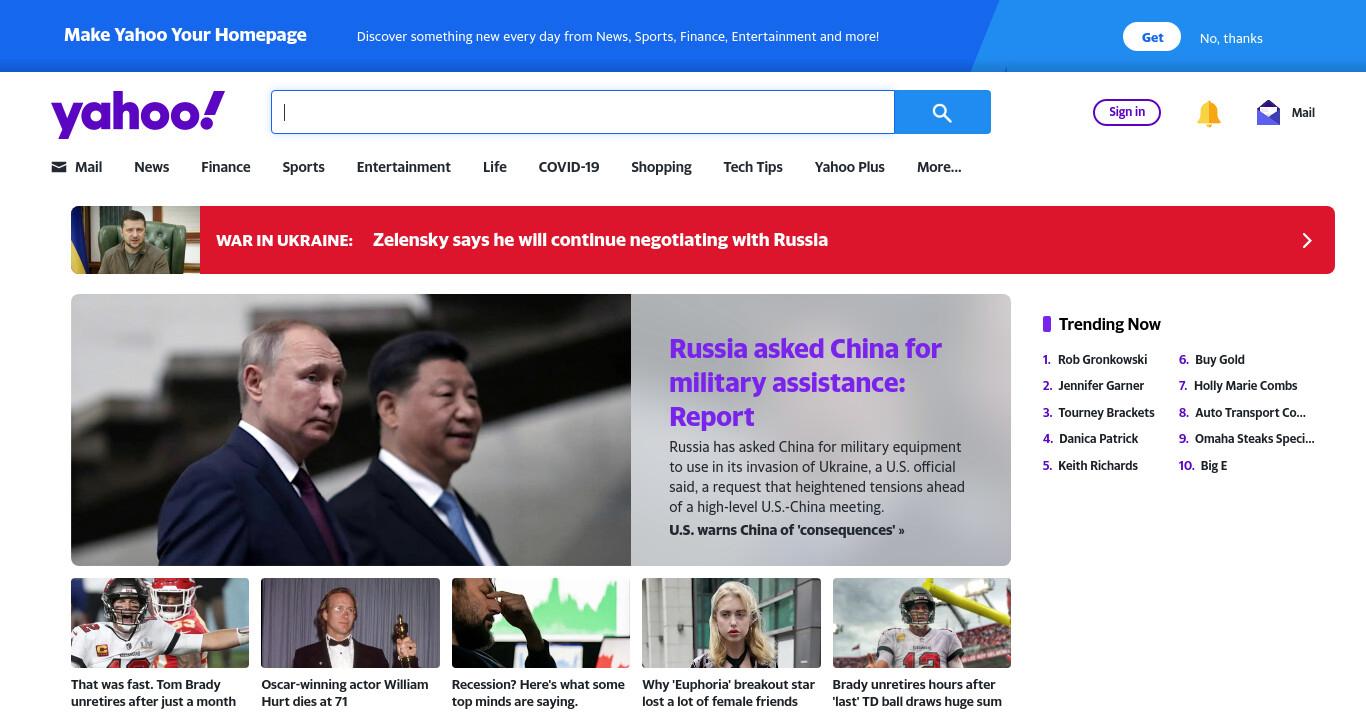Focus the Yahoo search input field
Viewport: 1366px width, 728px height.
pyautogui.click(x=583, y=112)
